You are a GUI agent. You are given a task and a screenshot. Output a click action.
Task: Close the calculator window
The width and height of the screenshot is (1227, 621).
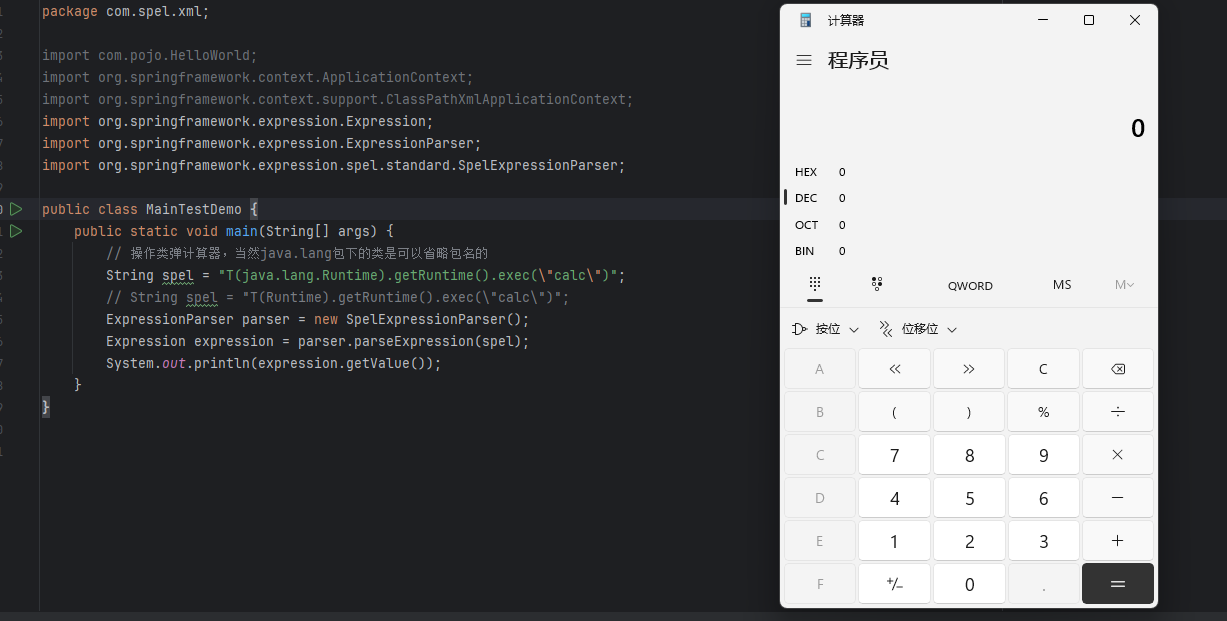(1135, 20)
